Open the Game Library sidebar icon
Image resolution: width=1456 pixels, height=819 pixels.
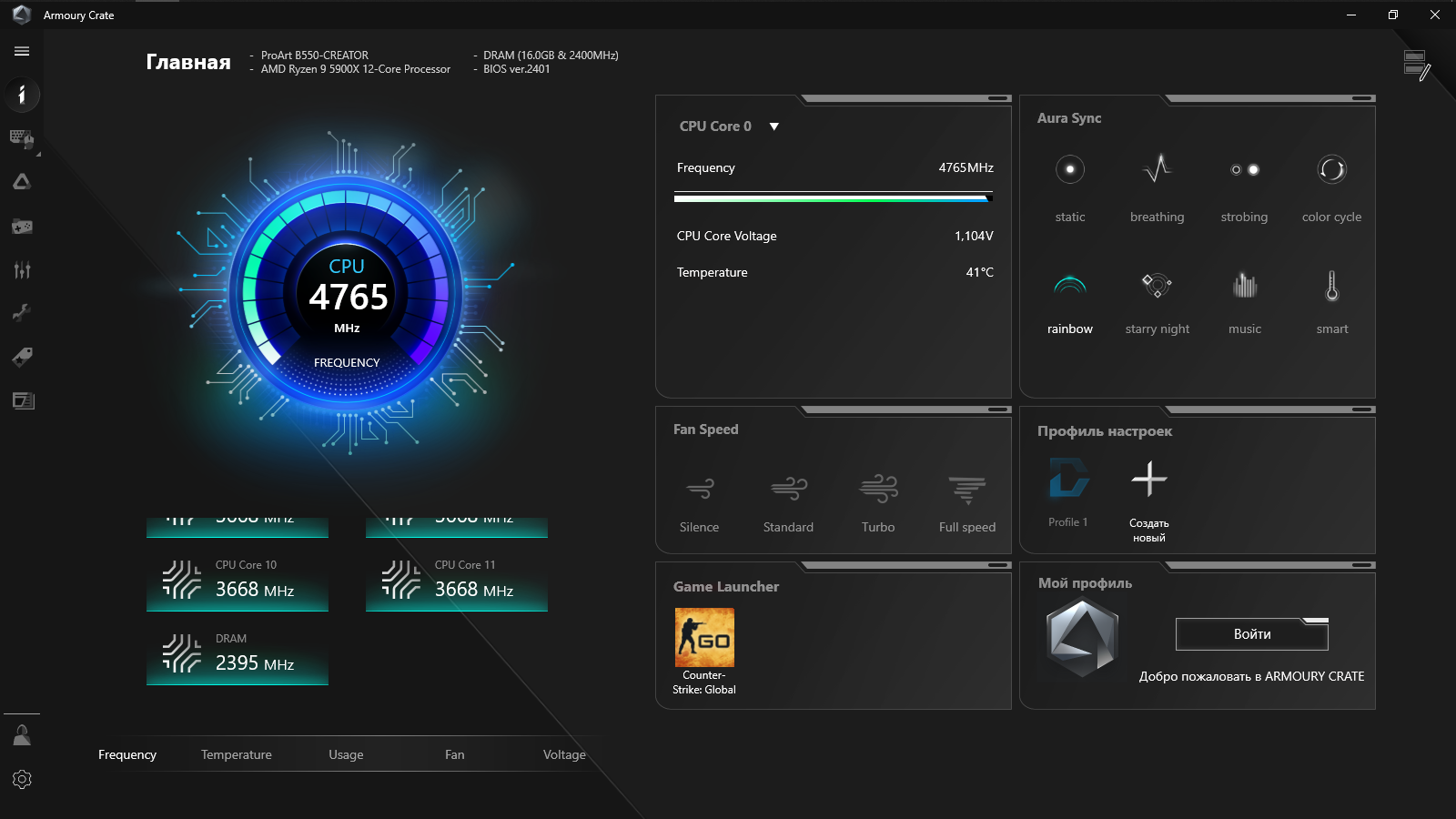pos(22,227)
